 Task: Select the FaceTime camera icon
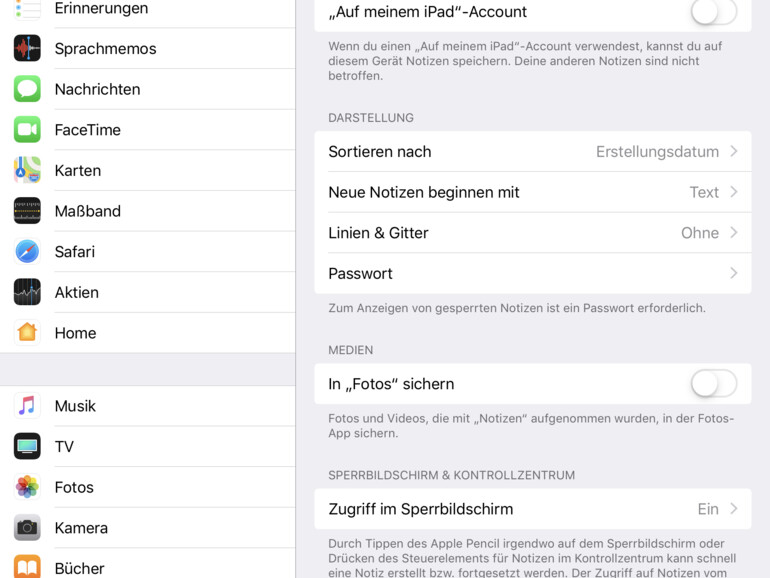click(x=27, y=130)
